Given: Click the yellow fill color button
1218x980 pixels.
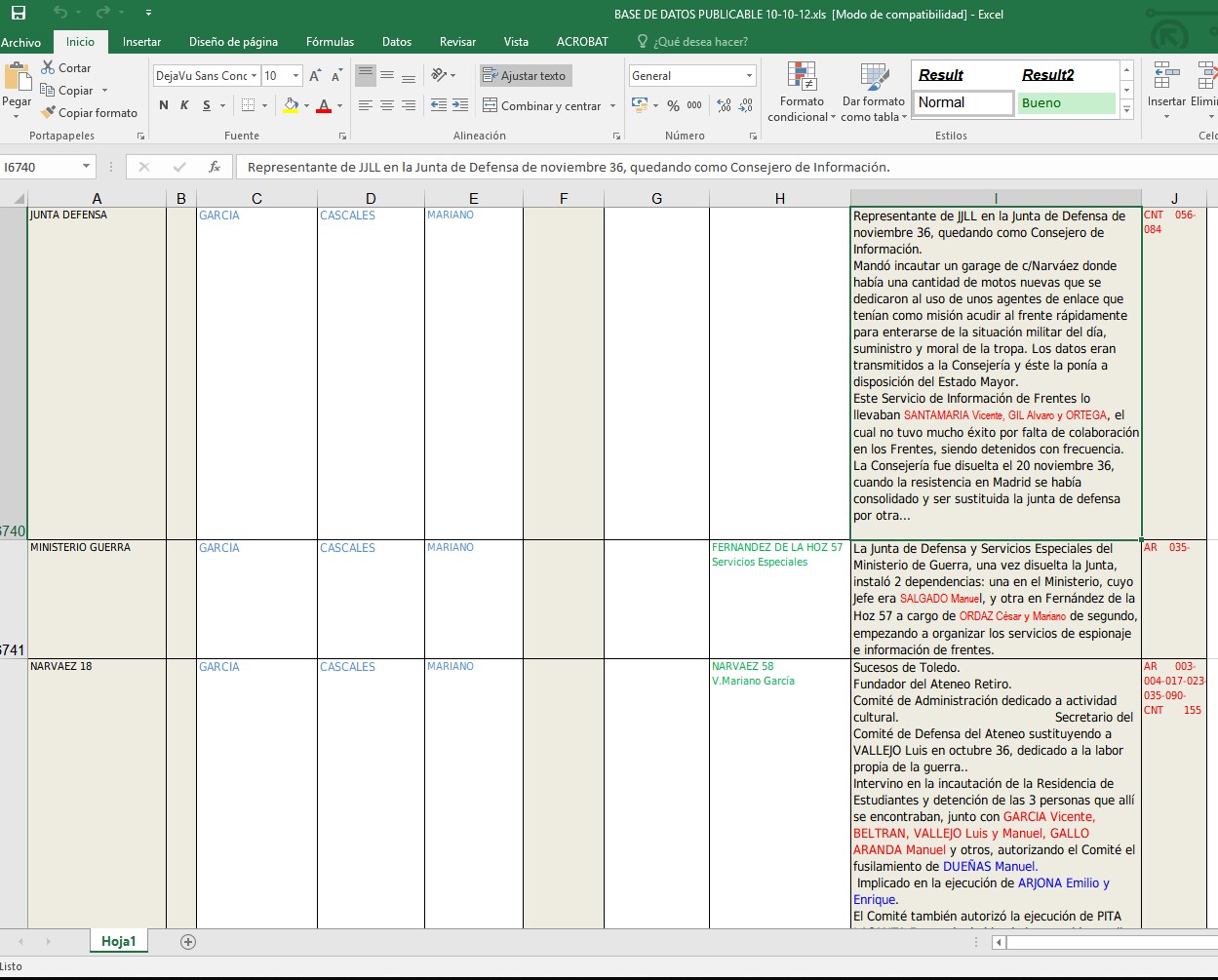Looking at the screenshot, I should click(291, 105).
